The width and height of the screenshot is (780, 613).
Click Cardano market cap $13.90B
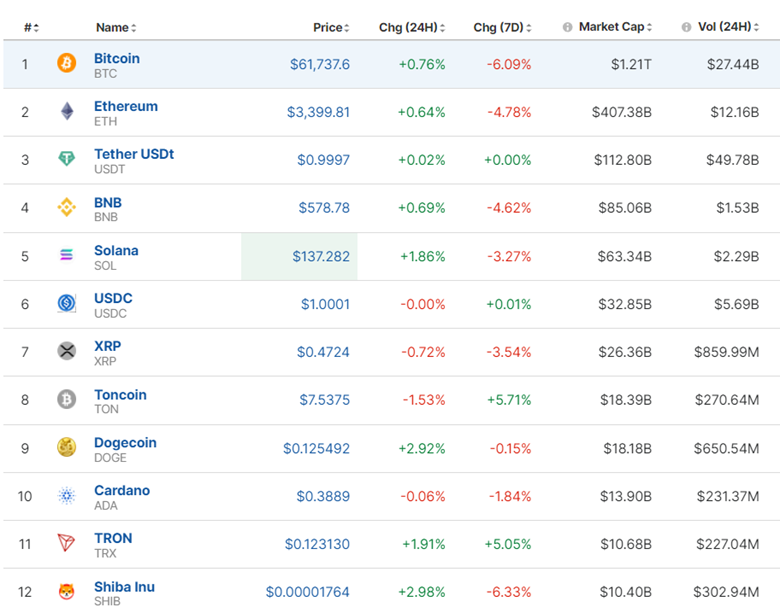coord(626,496)
